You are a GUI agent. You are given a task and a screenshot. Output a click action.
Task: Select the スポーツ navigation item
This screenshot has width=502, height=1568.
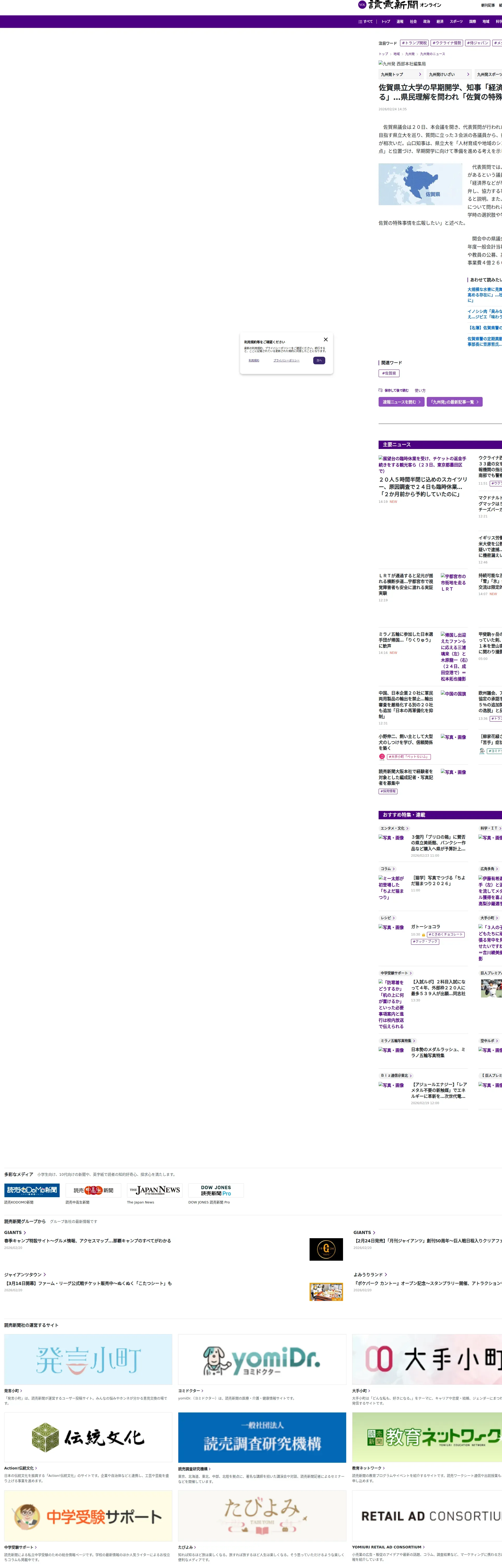[456, 21]
